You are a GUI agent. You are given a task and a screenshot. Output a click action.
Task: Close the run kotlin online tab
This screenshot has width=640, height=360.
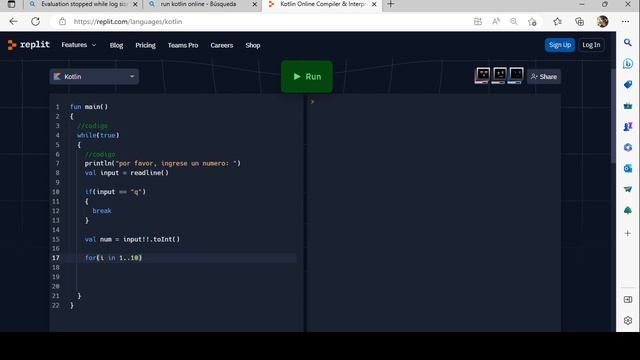[254, 4]
